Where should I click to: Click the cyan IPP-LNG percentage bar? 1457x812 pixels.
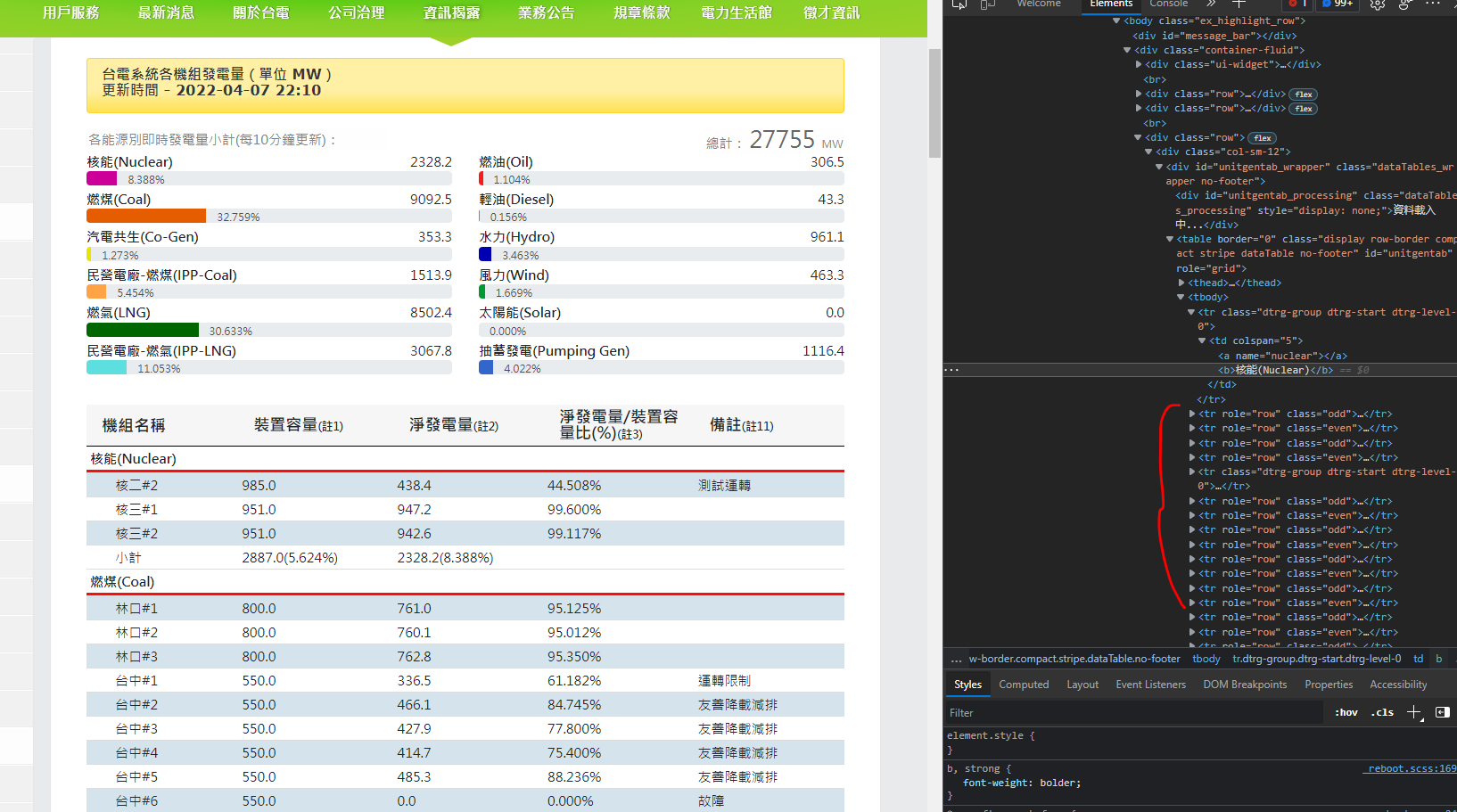coord(106,368)
